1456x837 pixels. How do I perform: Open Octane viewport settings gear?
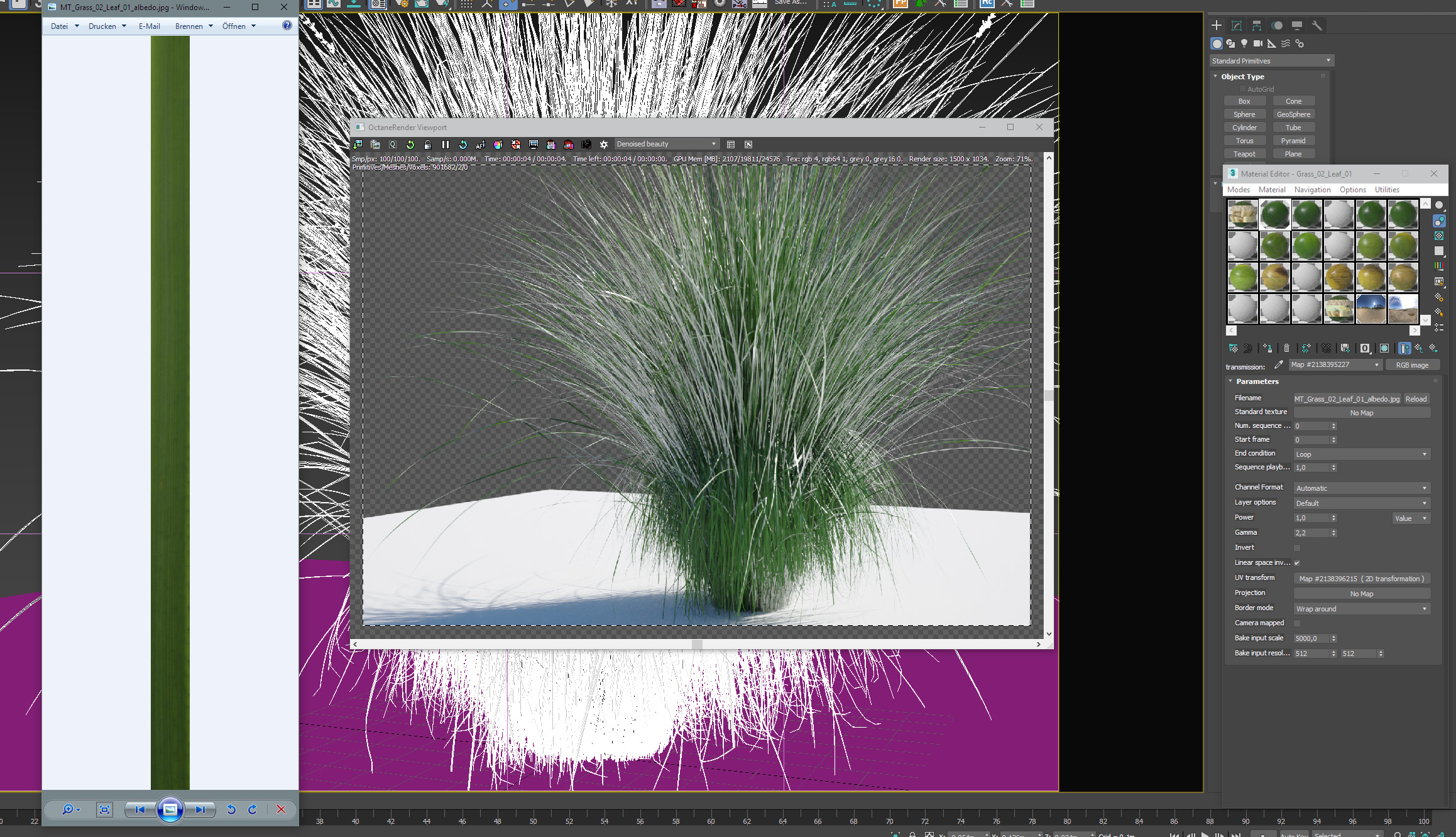pos(604,145)
